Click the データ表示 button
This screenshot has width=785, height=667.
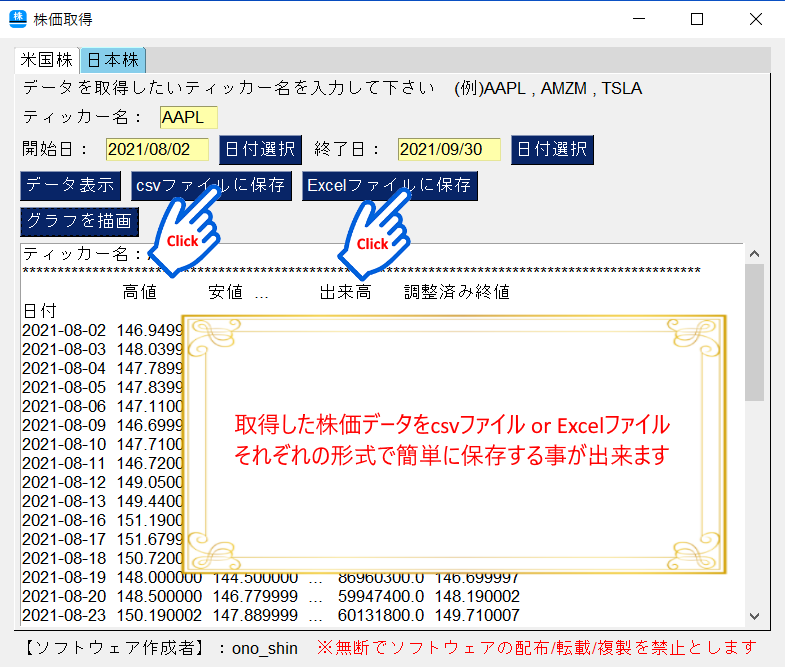pos(71,186)
